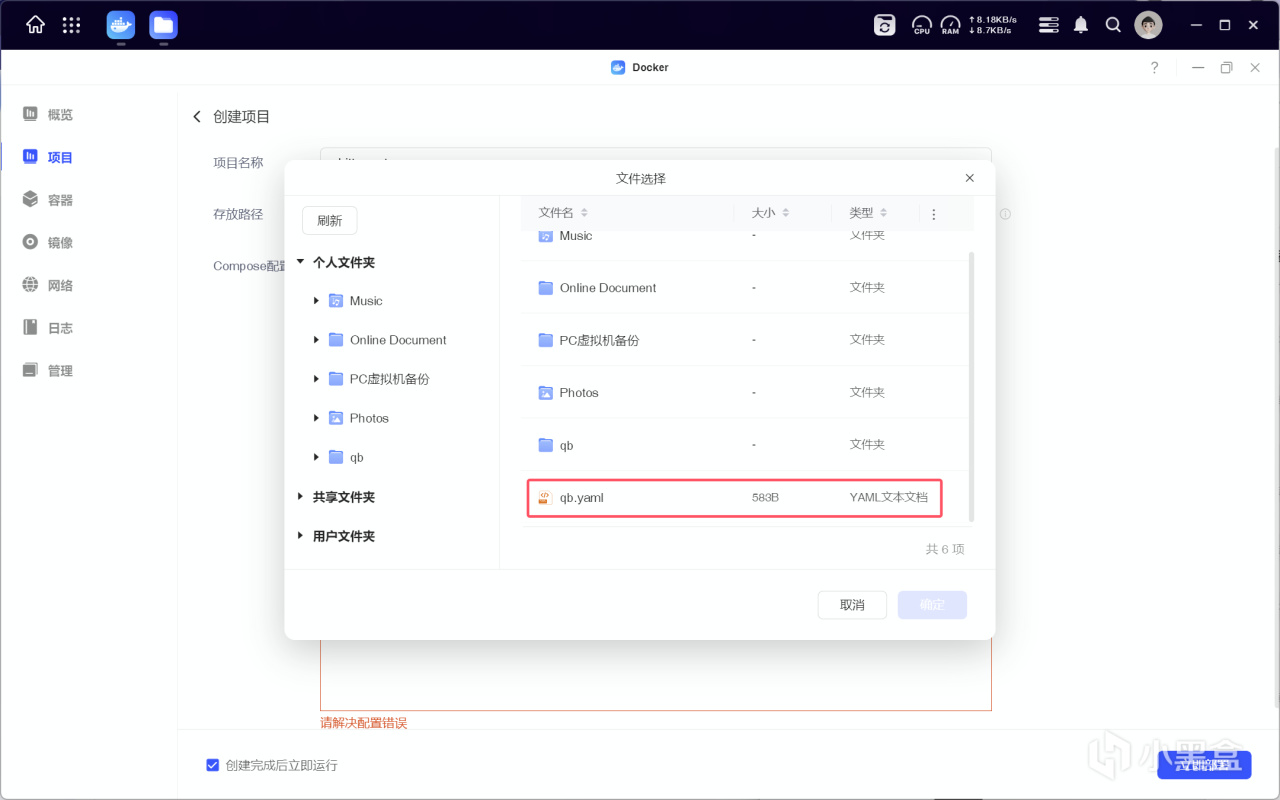The image size is (1280, 800).
Task: Expand the 用户文件夹 tree node
Action: pos(300,536)
